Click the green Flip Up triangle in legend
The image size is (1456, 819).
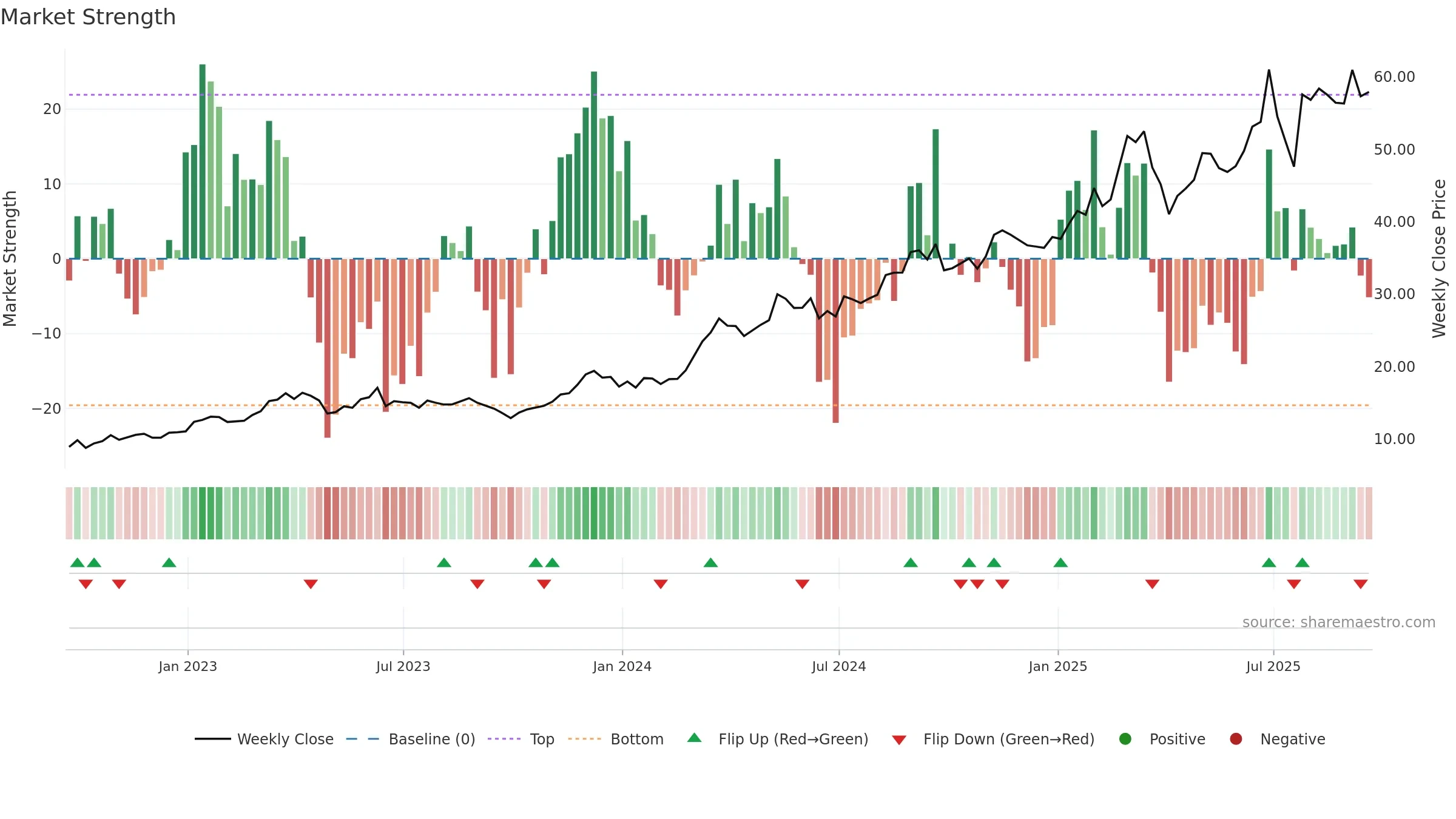(x=695, y=738)
